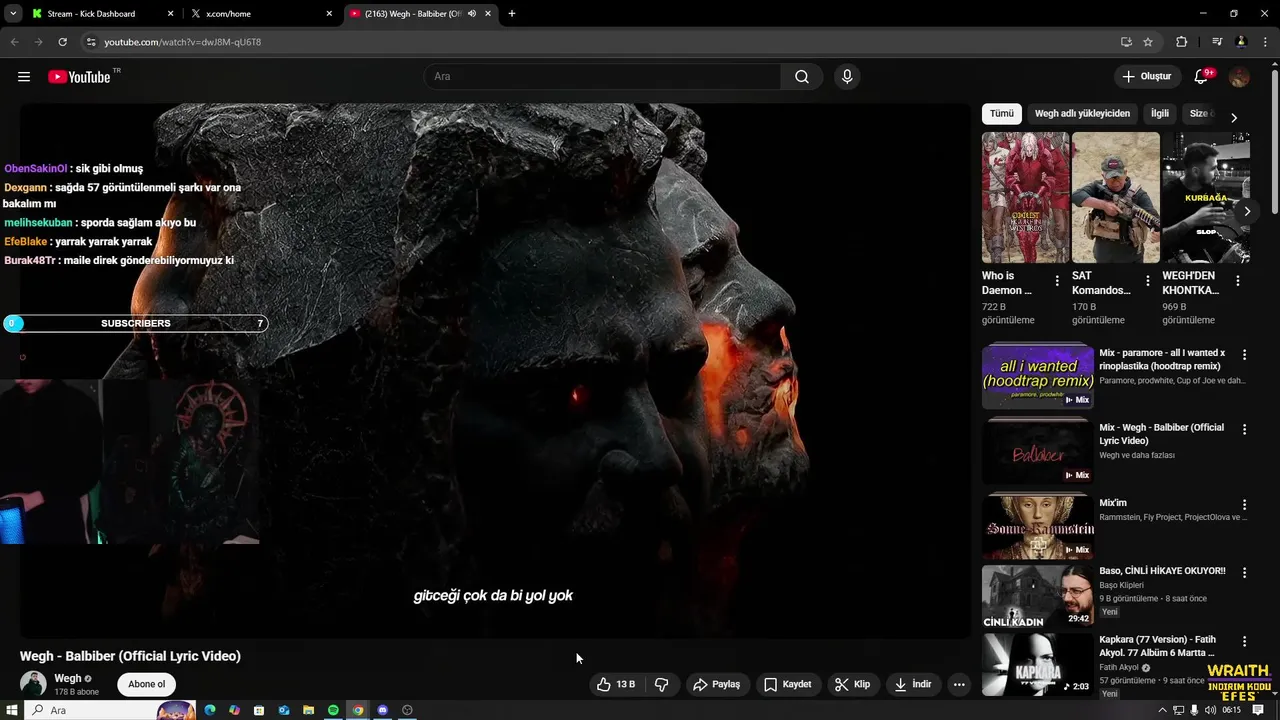Viewport: 1280px width, 720px height.
Task: Open taskbar volume speaker icon
Action: pyautogui.click(x=1211, y=710)
